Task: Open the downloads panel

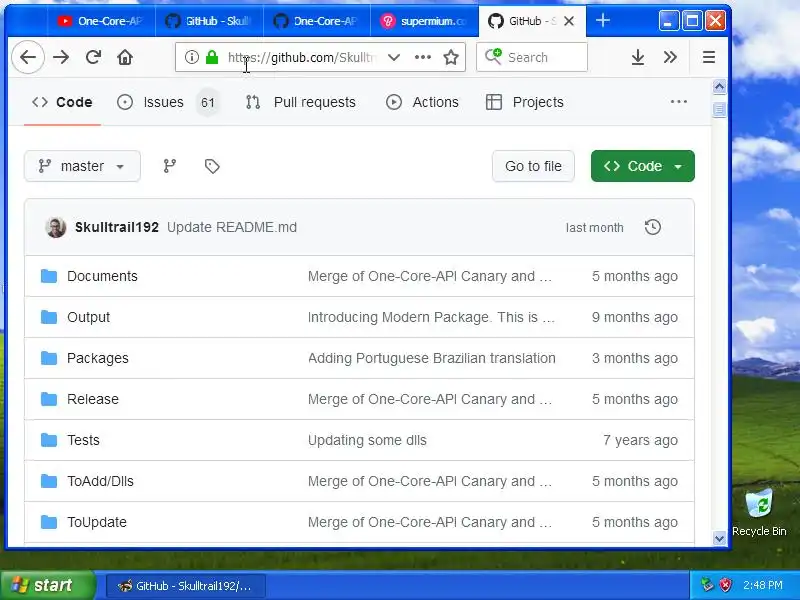Action: [x=638, y=57]
